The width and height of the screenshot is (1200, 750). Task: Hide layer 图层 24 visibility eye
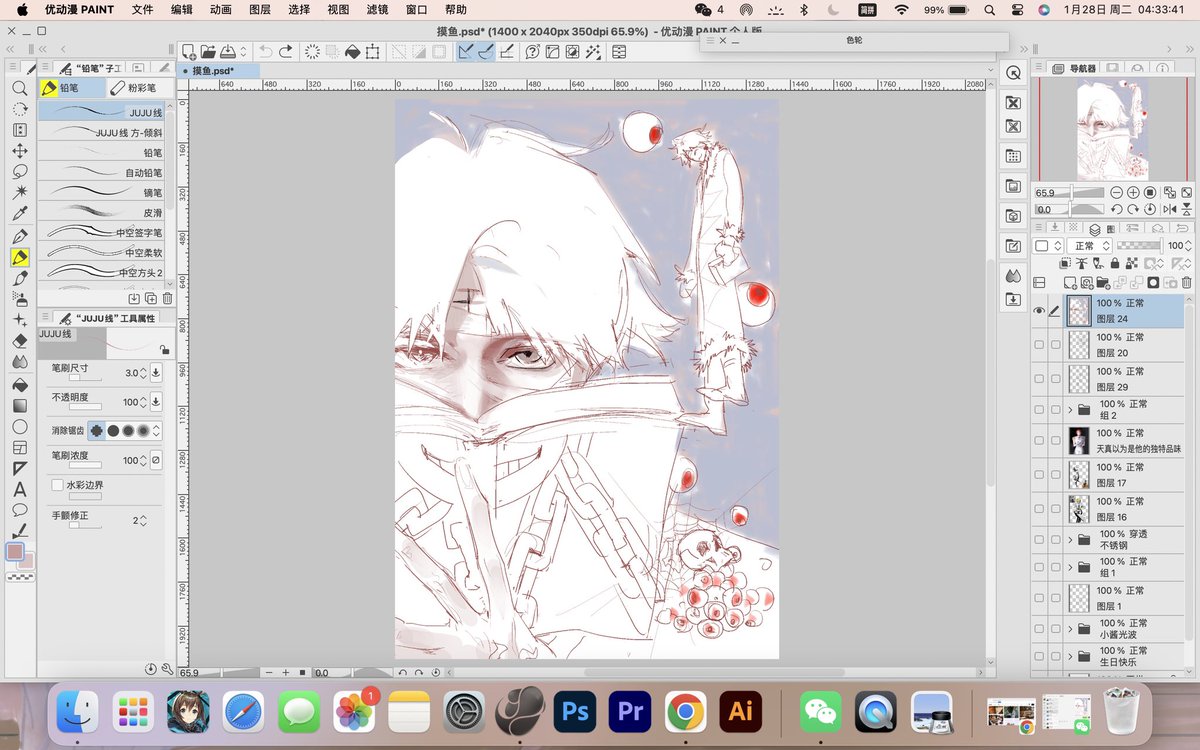1039,311
